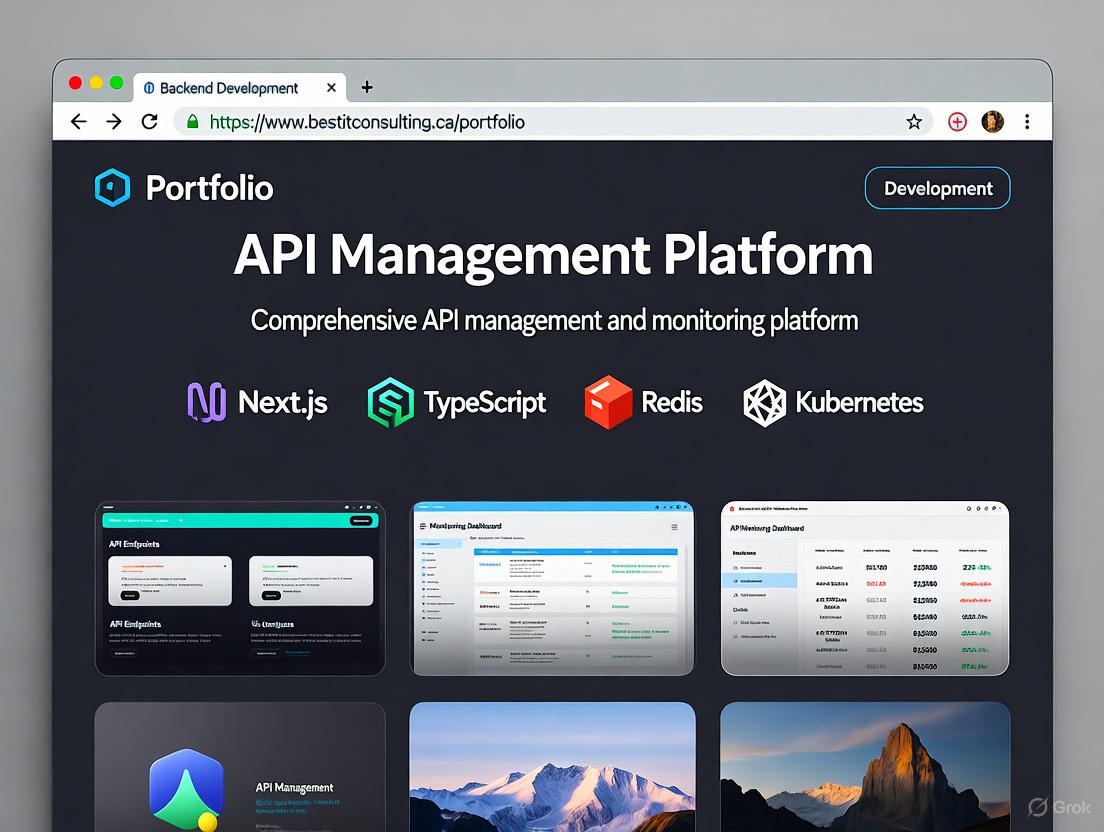The image size is (1104, 832).
Task: Navigate back using the arrow icon
Action: pyautogui.click(x=78, y=121)
